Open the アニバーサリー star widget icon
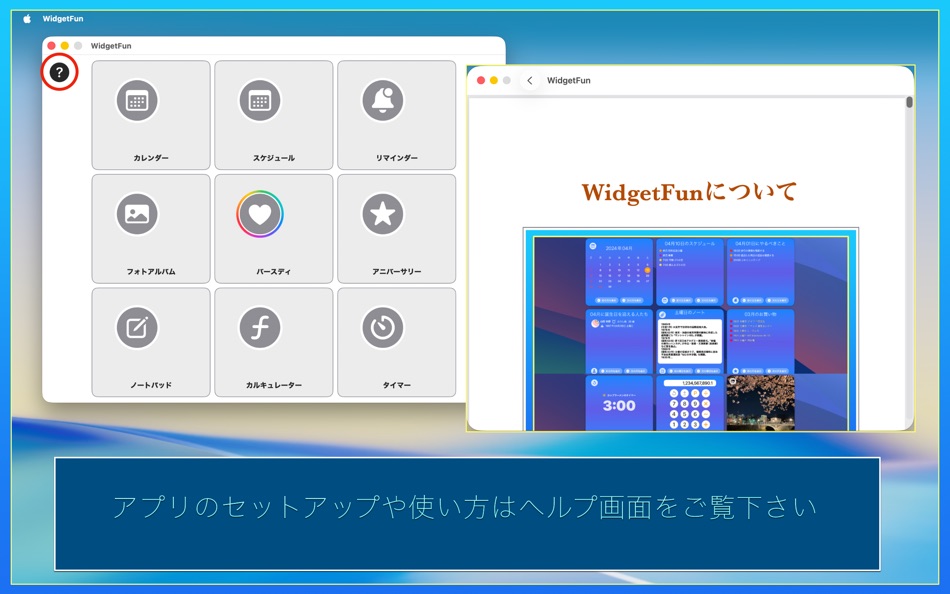Screen dimensions: 950x594 point(383,214)
